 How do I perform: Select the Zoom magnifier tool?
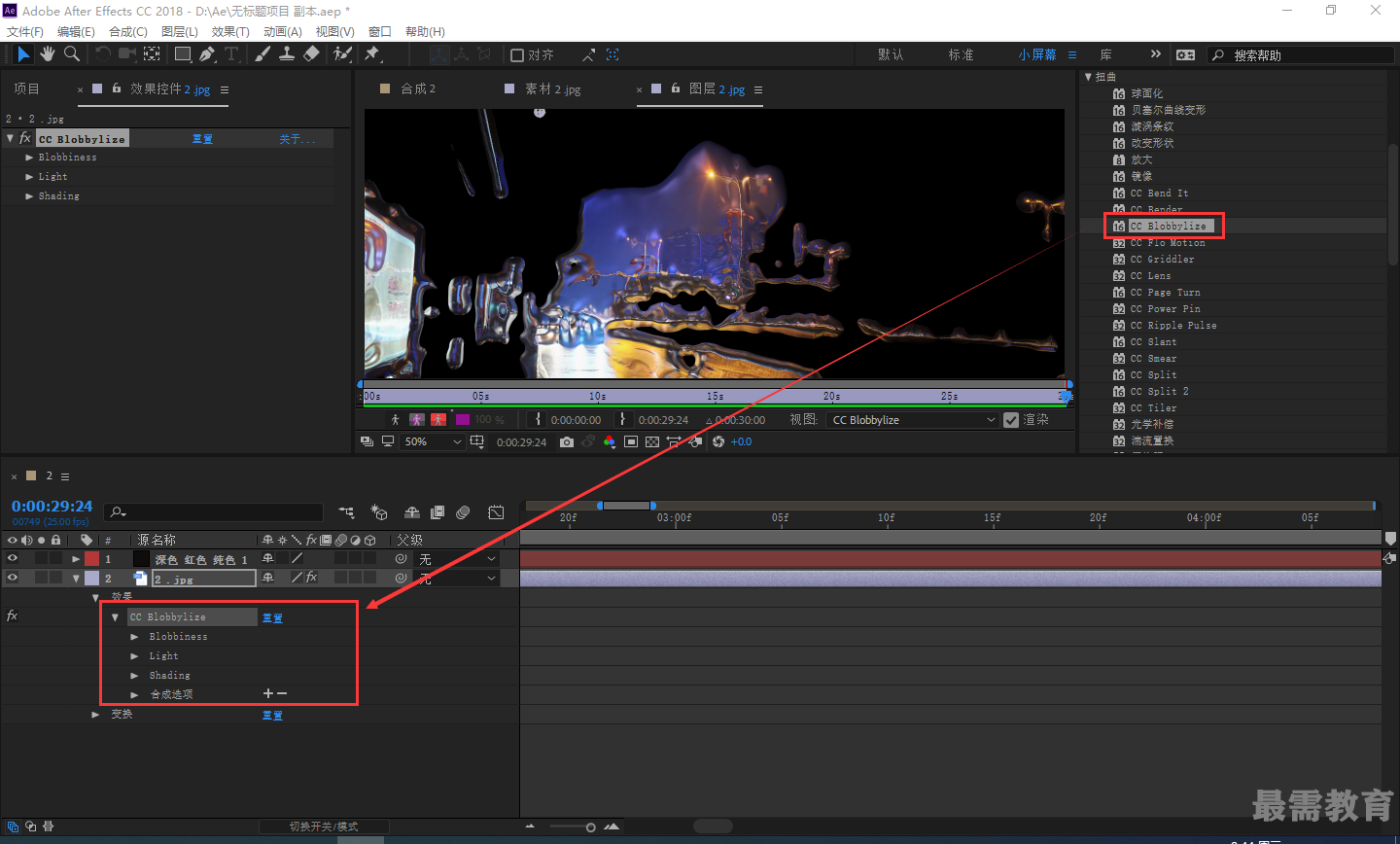coord(72,54)
